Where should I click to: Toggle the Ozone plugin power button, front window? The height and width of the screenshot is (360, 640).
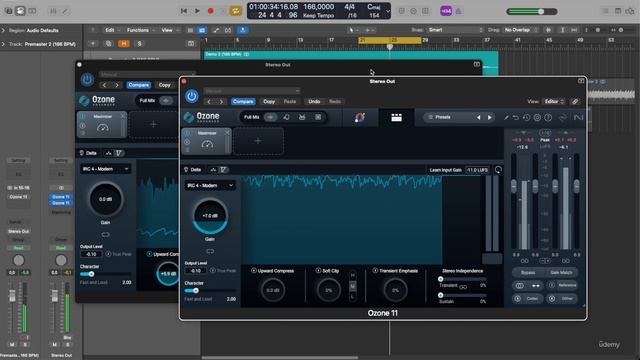(x=191, y=96)
